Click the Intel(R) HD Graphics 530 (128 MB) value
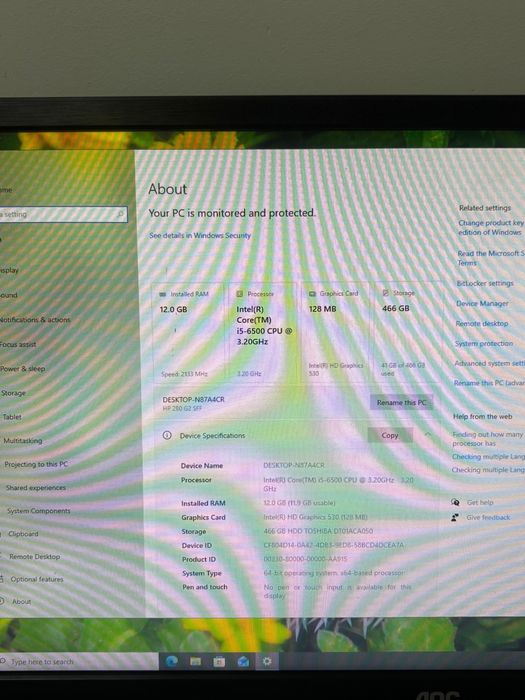Image resolution: width=525 pixels, height=700 pixels. pos(315,517)
